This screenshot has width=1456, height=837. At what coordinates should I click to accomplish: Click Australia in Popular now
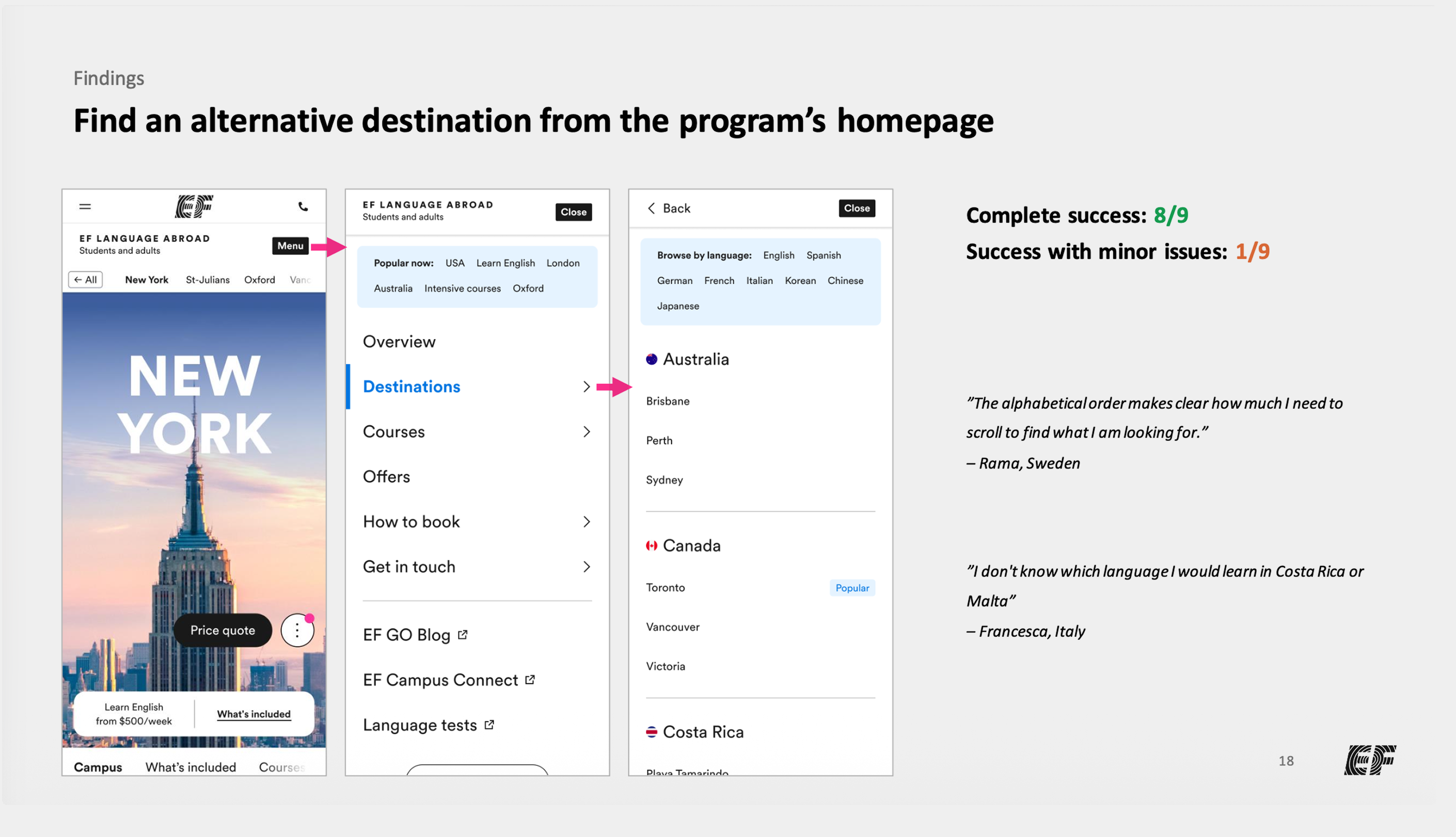(x=393, y=288)
